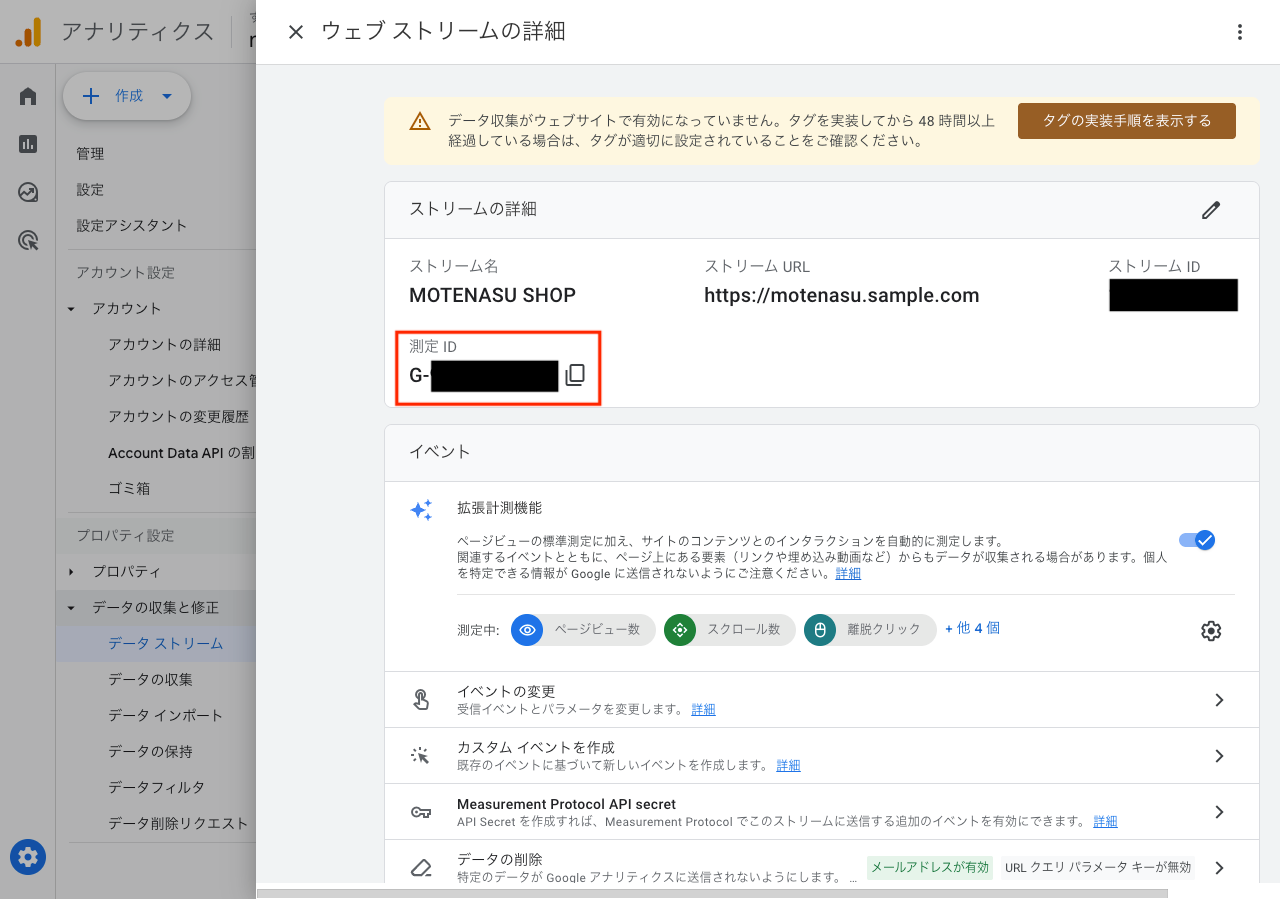Screen dimensions: 1280x899
Task: Open the three-dot menu in the dialog header
Action: coord(1240,31)
